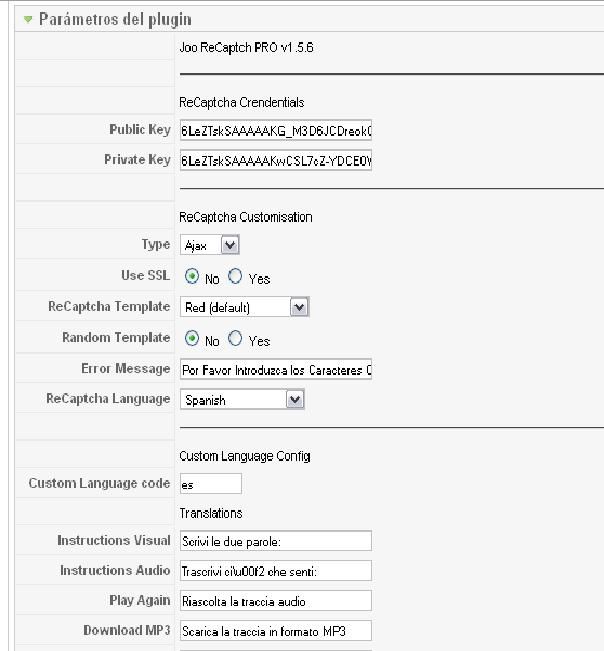Click the Type label
The height and width of the screenshot is (651, 604).
pos(156,245)
